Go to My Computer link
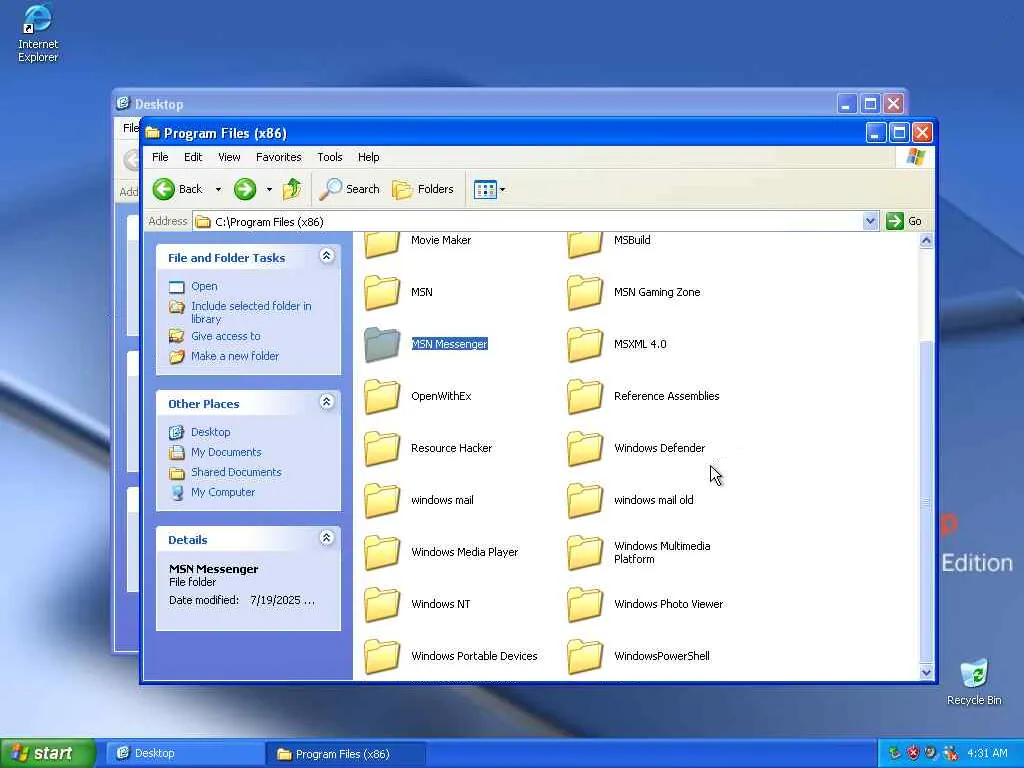 [223, 492]
